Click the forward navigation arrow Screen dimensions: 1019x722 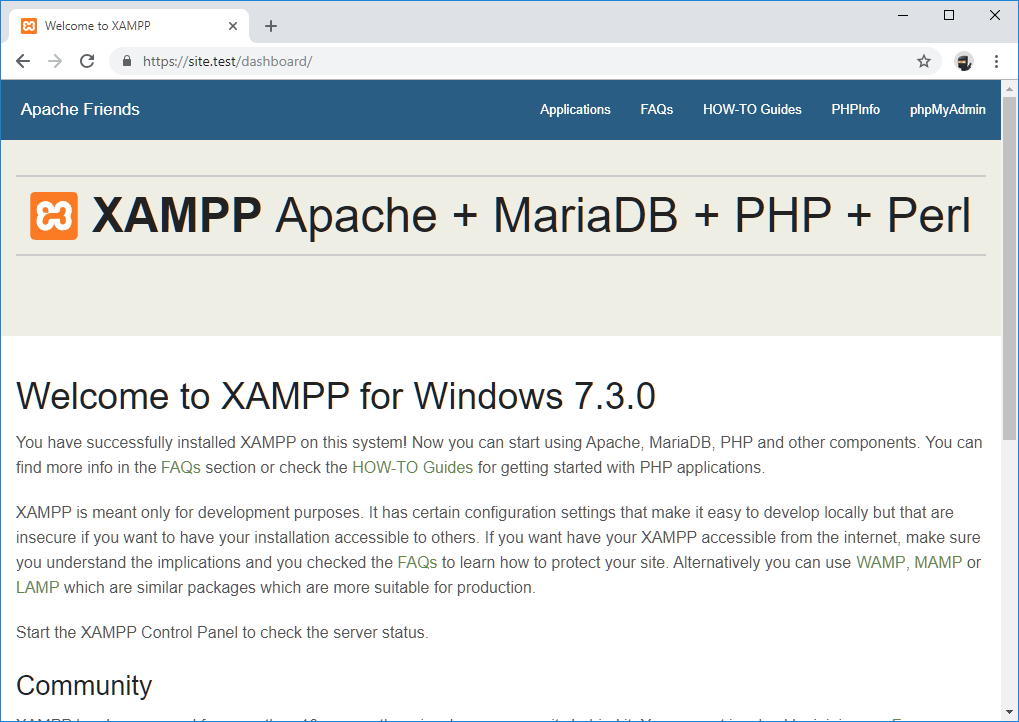click(x=54, y=61)
